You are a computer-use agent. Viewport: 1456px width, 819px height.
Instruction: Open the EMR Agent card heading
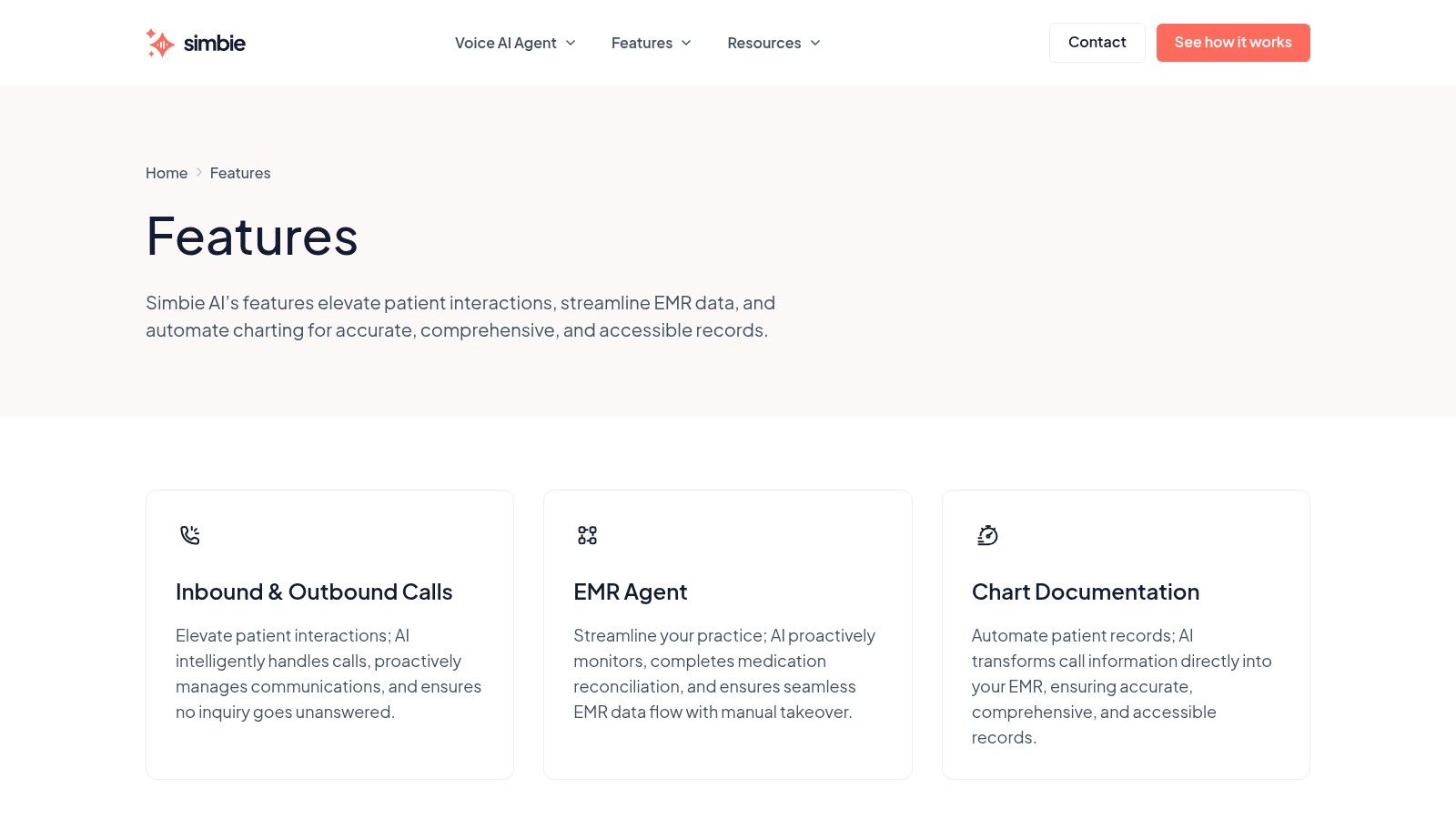(x=631, y=591)
